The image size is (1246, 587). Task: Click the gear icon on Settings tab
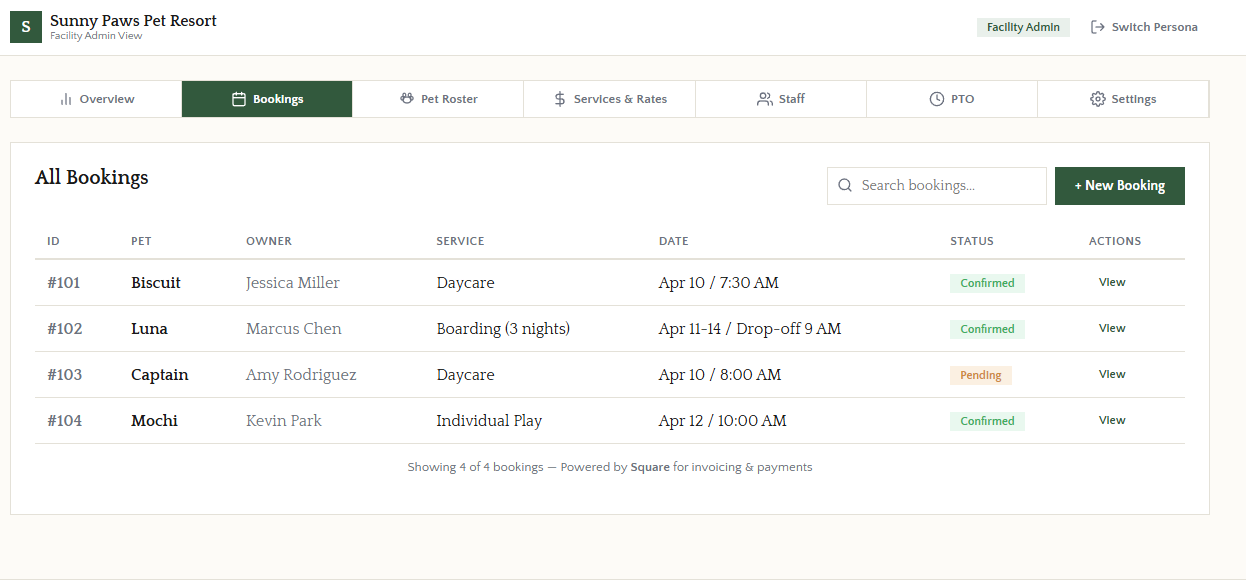pyautogui.click(x=1098, y=99)
